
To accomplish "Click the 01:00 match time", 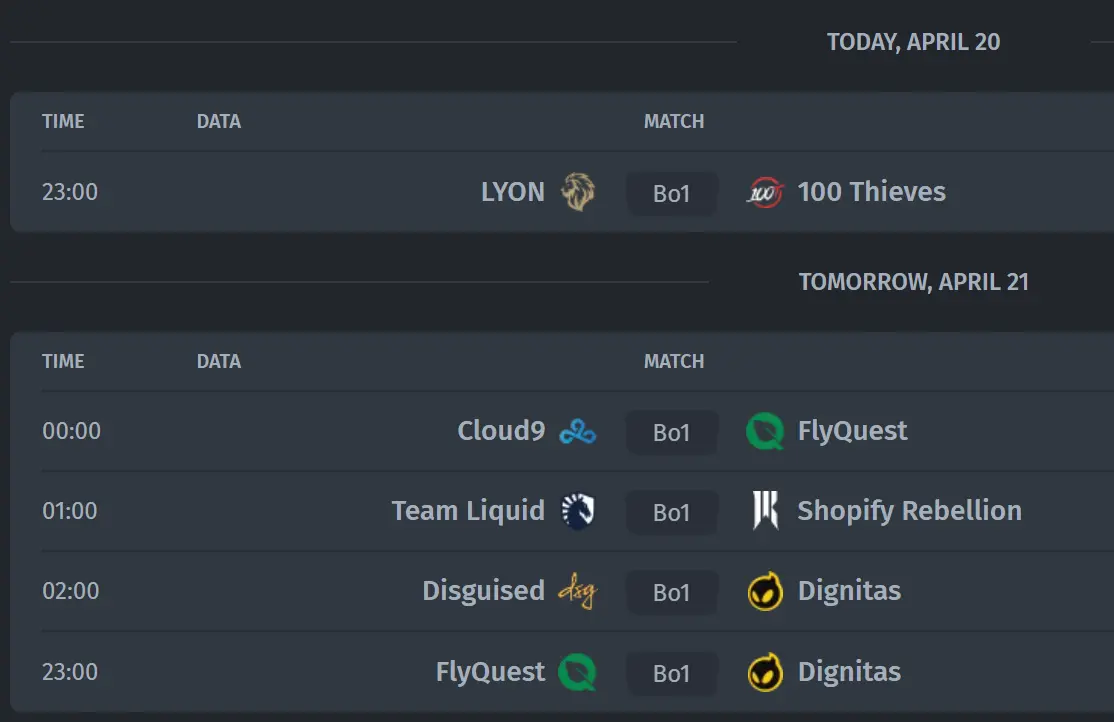I will [70, 511].
